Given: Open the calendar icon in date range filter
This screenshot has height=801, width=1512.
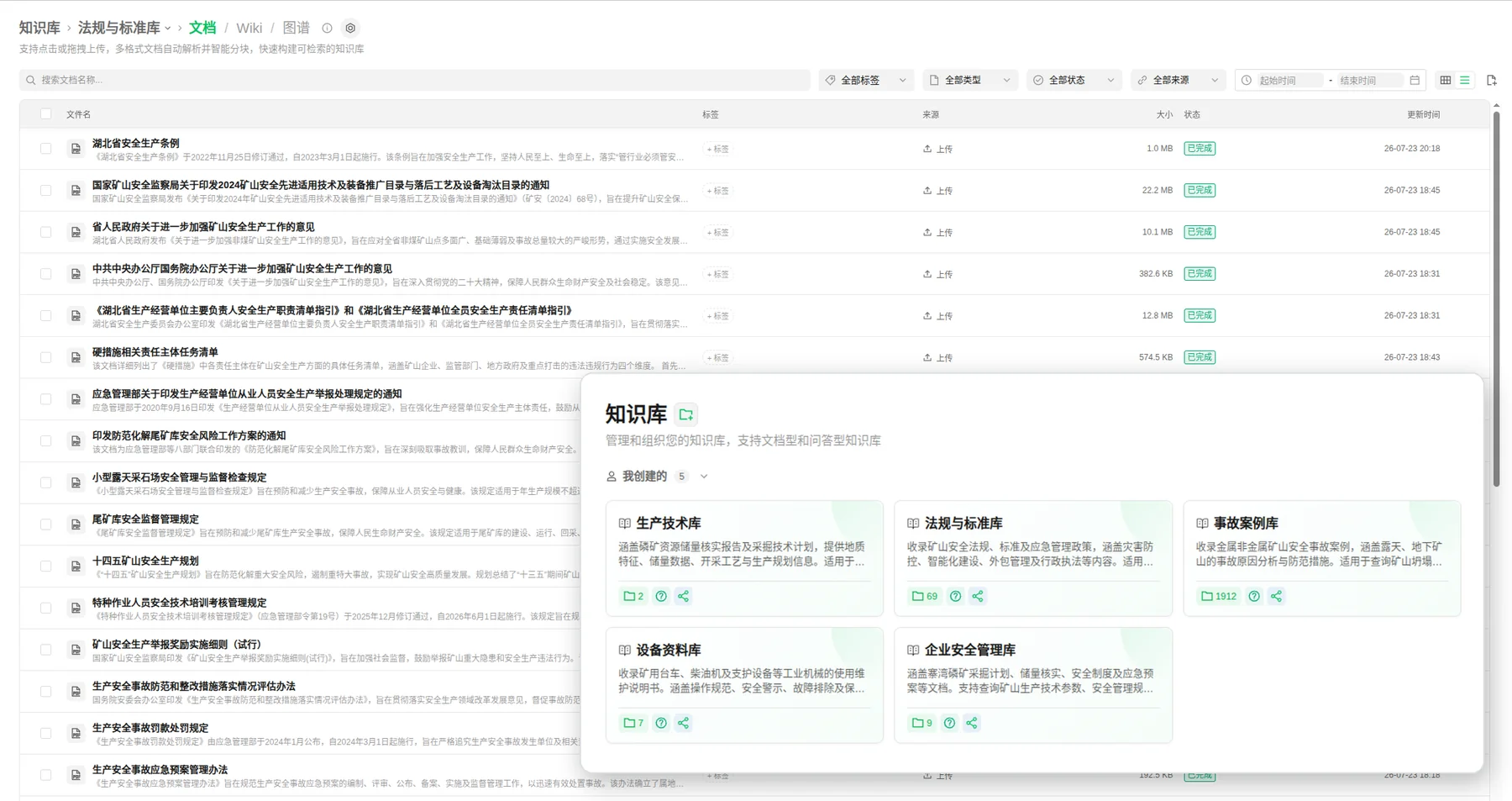Looking at the screenshot, I should pos(1415,80).
